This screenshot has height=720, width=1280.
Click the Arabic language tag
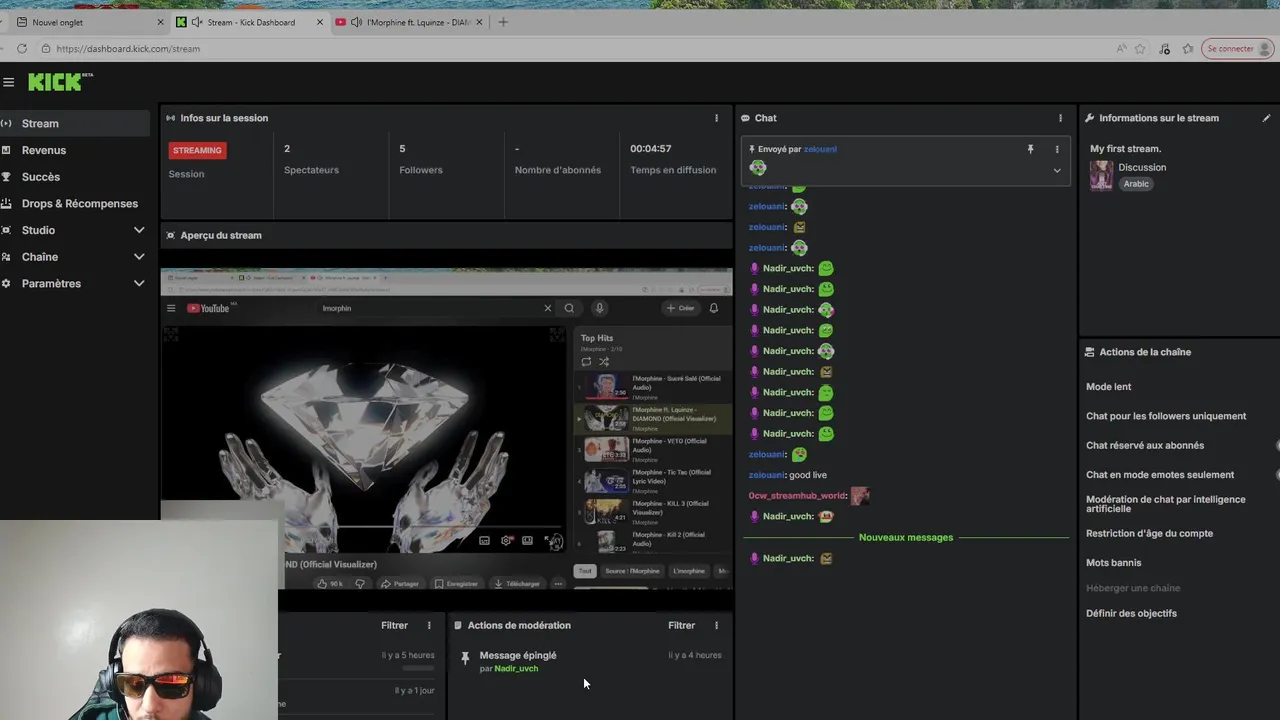click(1136, 184)
